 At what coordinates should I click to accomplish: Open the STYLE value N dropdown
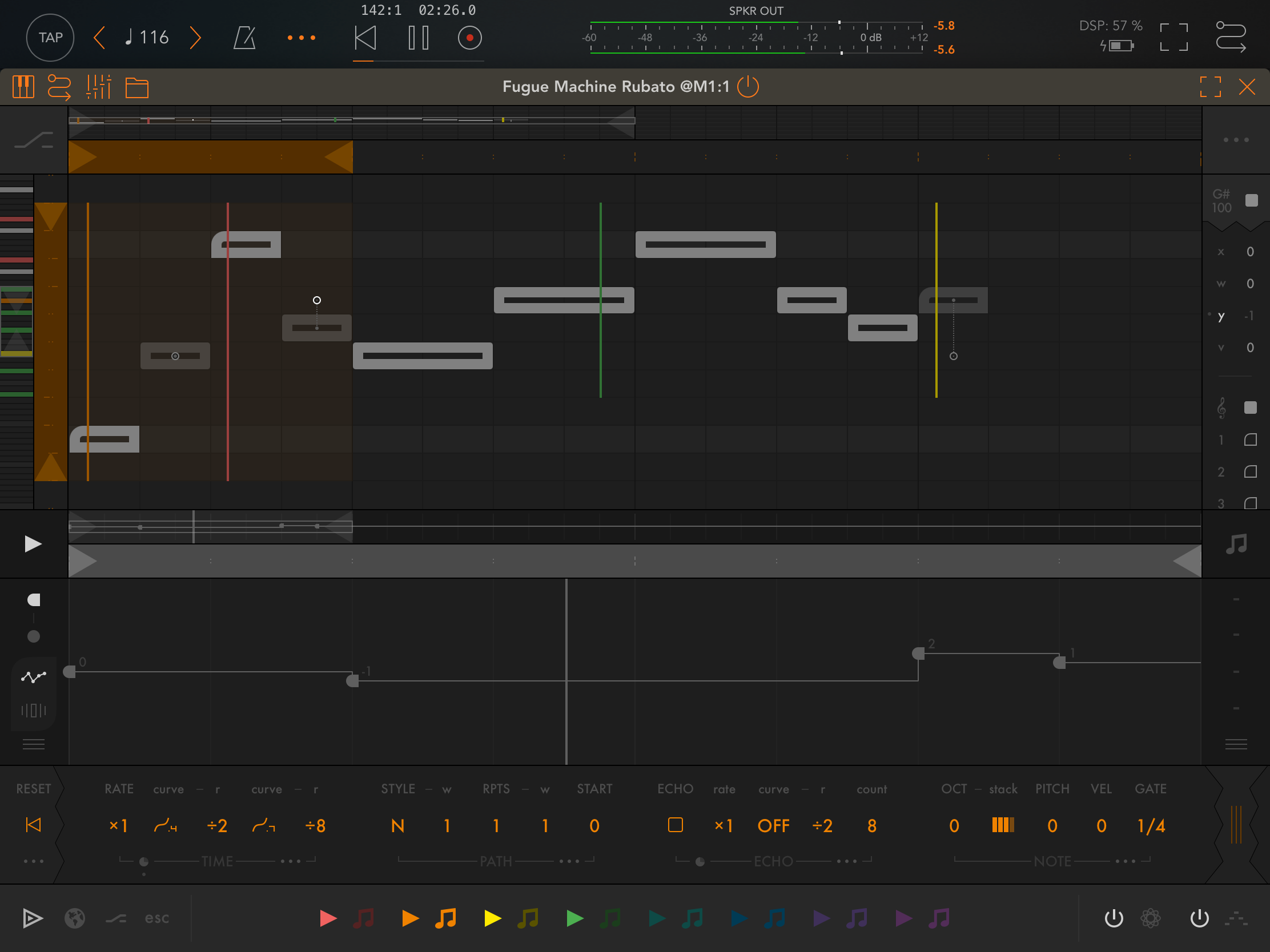coord(397,826)
